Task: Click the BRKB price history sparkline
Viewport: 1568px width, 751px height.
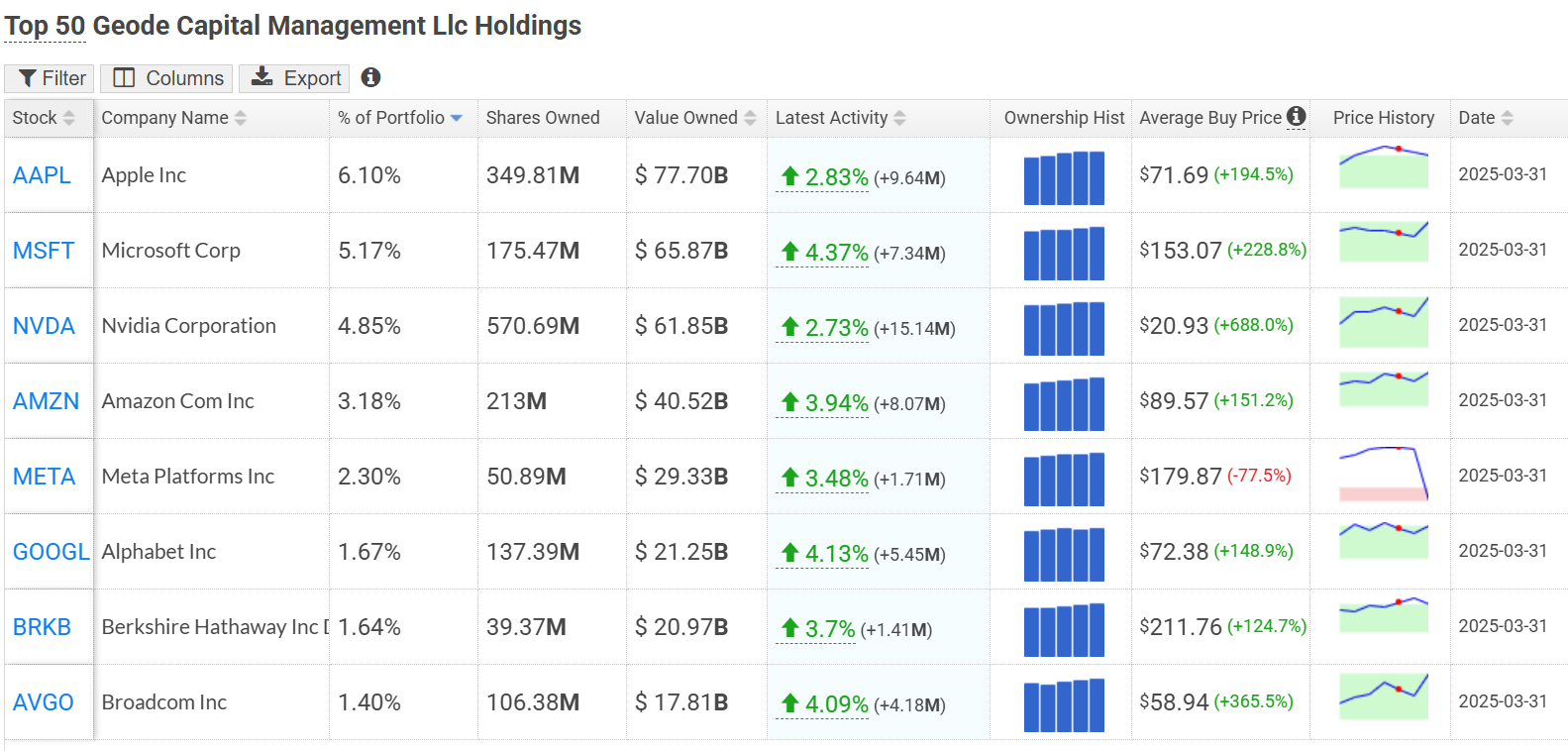Action: tap(1384, 614)
